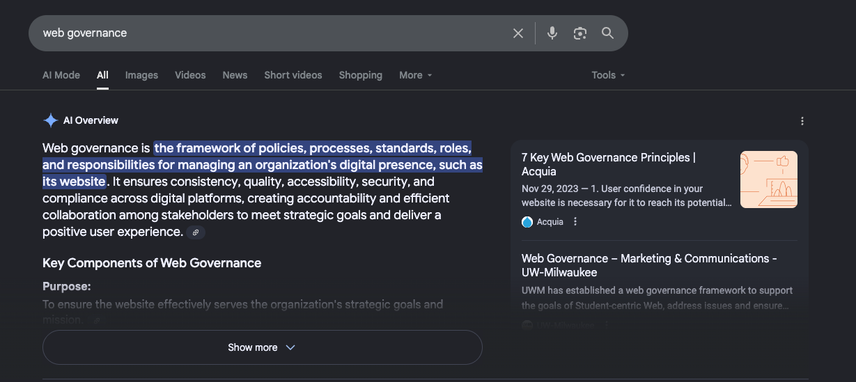Click the 'AI Overview' heading text
The image size is (856, 382).
[91, 121]
